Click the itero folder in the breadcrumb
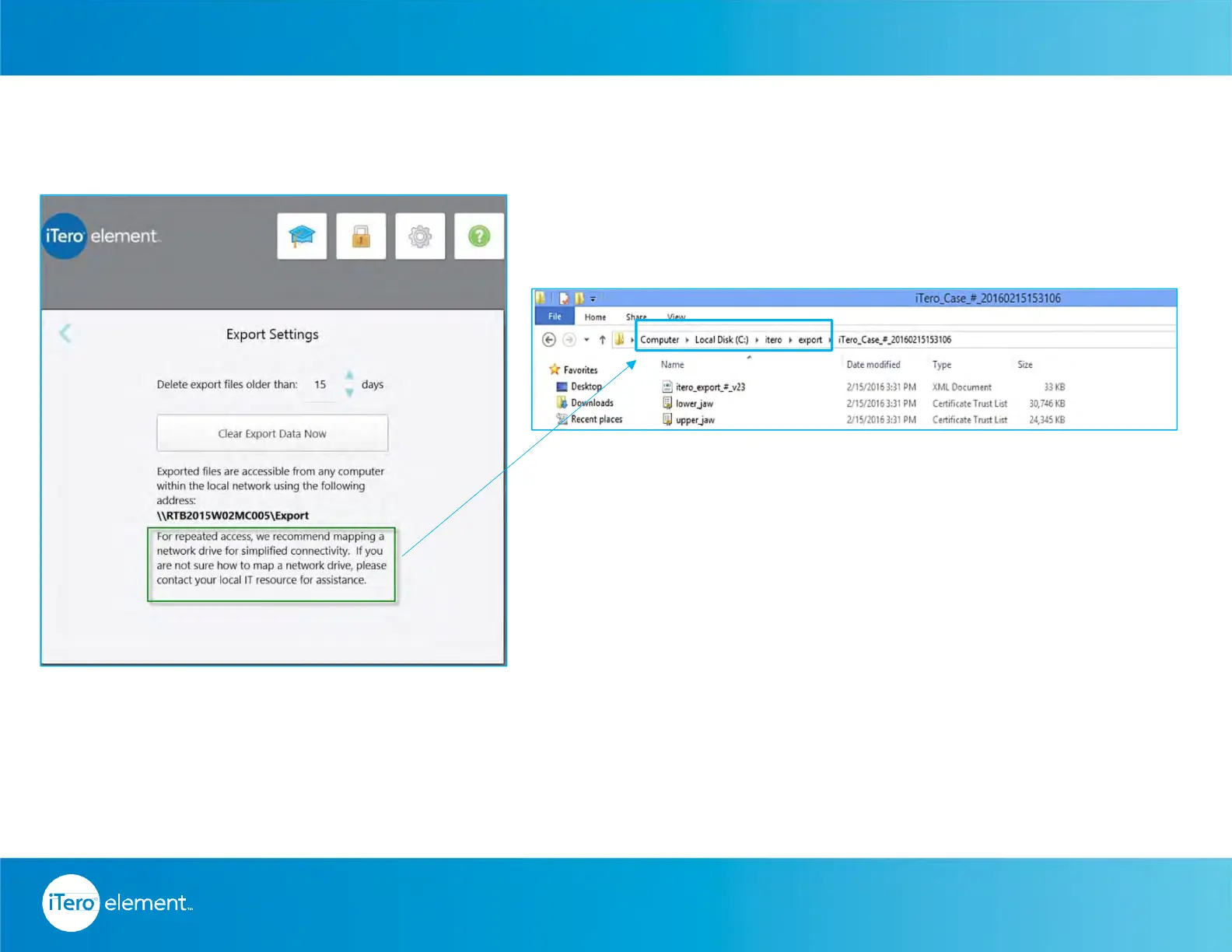 point(773,340)
